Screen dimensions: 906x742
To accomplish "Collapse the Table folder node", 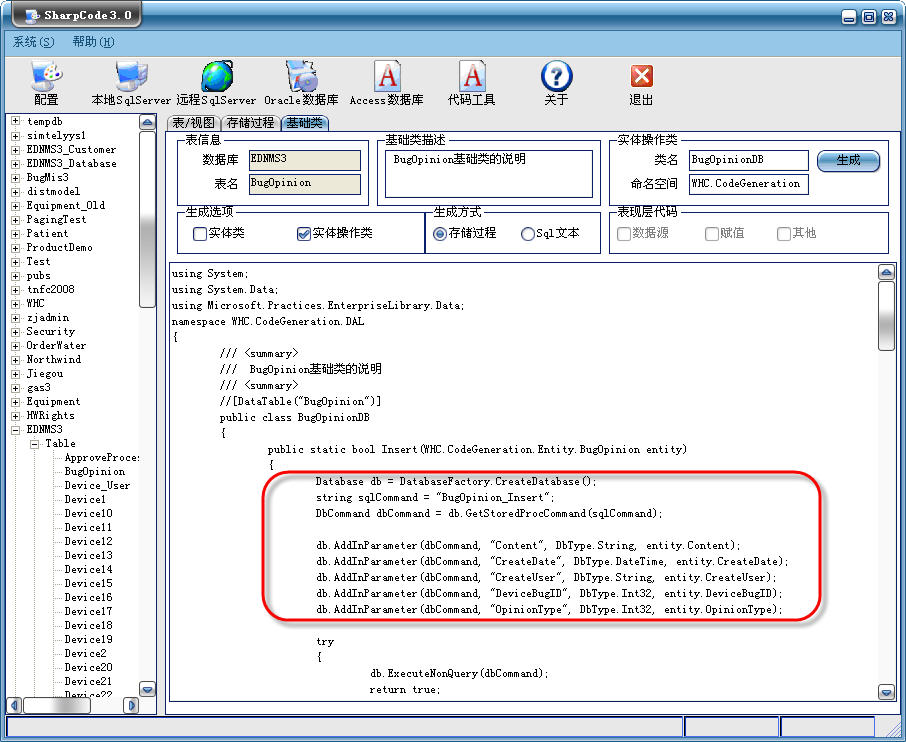I will [x=35, y=444].
